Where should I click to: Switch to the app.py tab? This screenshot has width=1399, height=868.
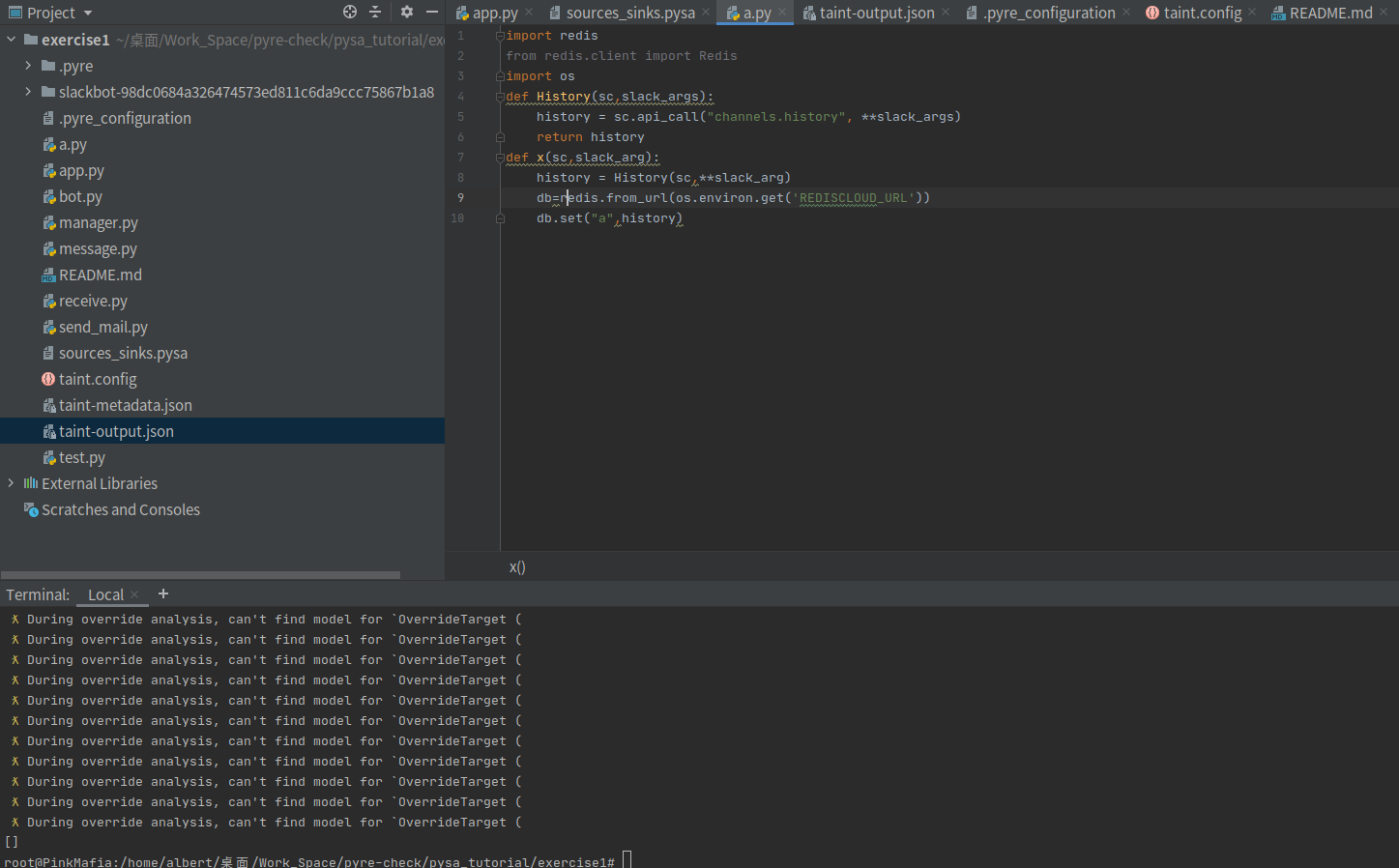pos(493,13)
